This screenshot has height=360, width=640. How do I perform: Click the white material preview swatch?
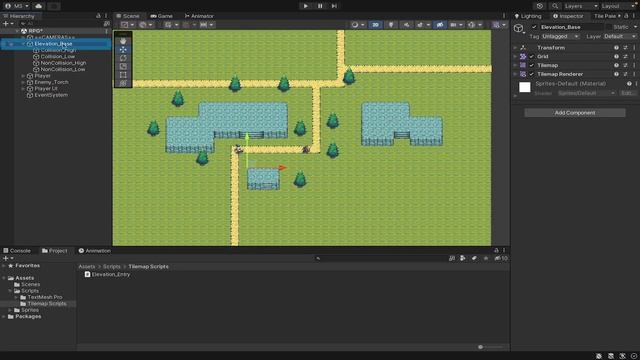click(524, 87)
